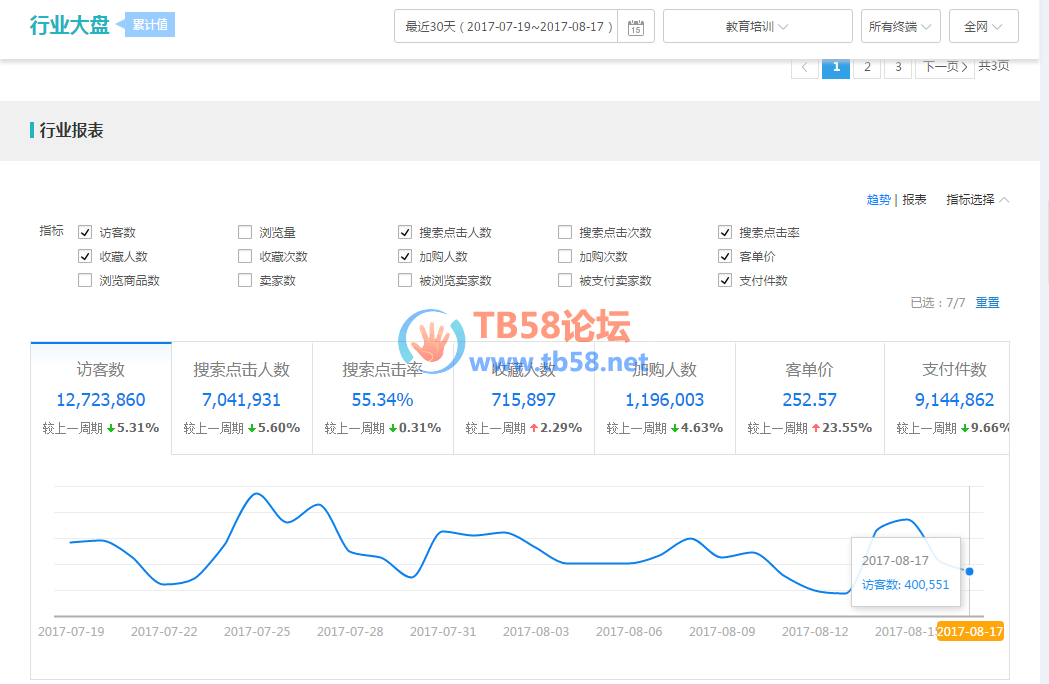1049x684 pixels.
Task: Uncheck the 访客数 checkbox
Action: [85, 233]
